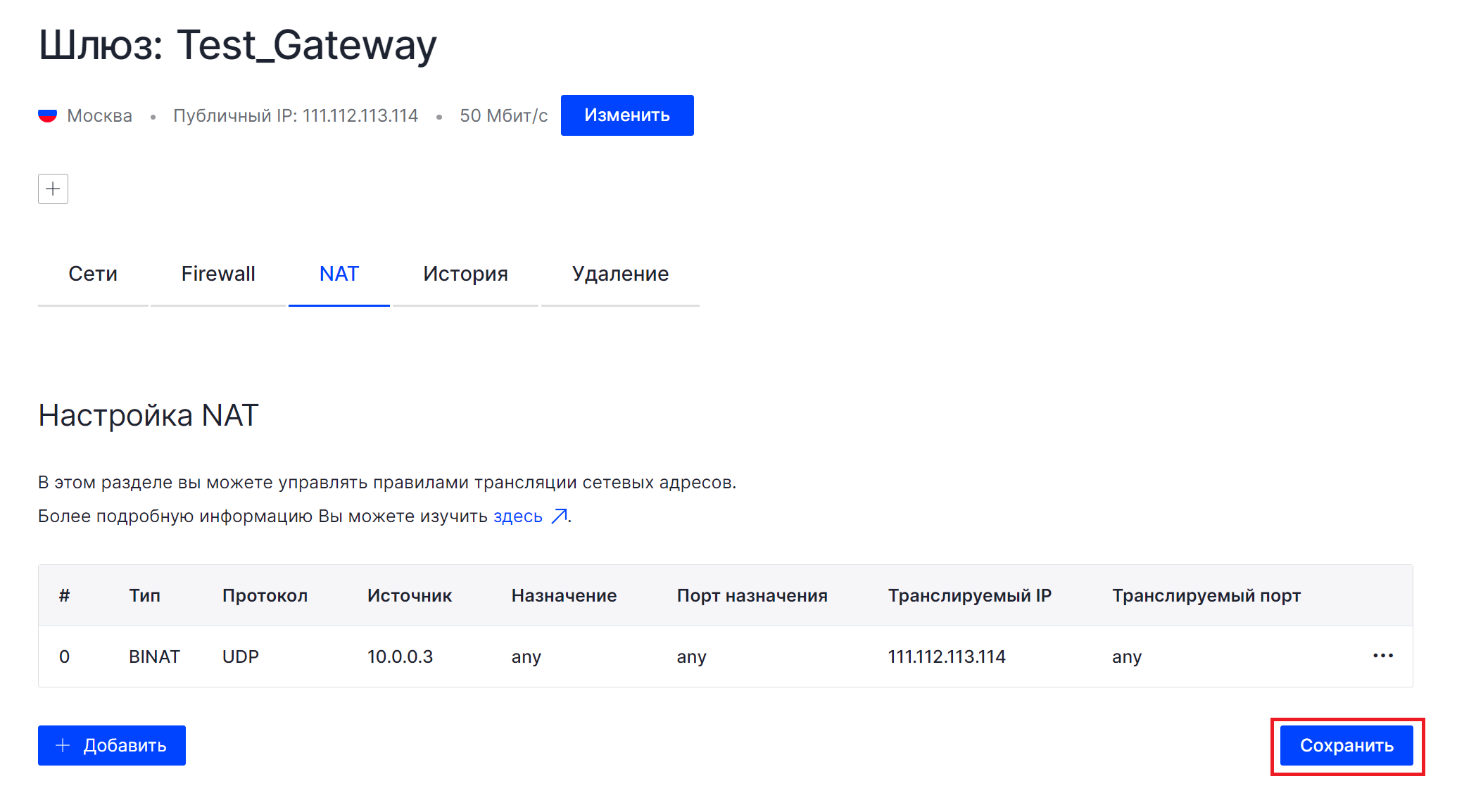Click source address 10.0.0.3 in the table
Viewport: 1457px width, 812px height.
[400, 656]
